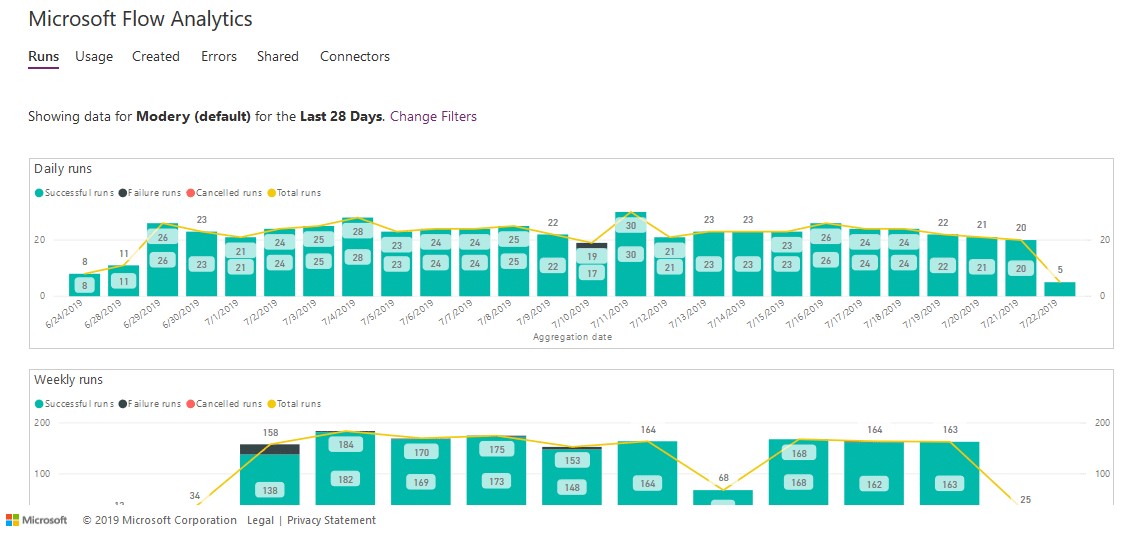
Task: Select the 6/30/2019 daily bar
Action: click(x=201, y=264)
